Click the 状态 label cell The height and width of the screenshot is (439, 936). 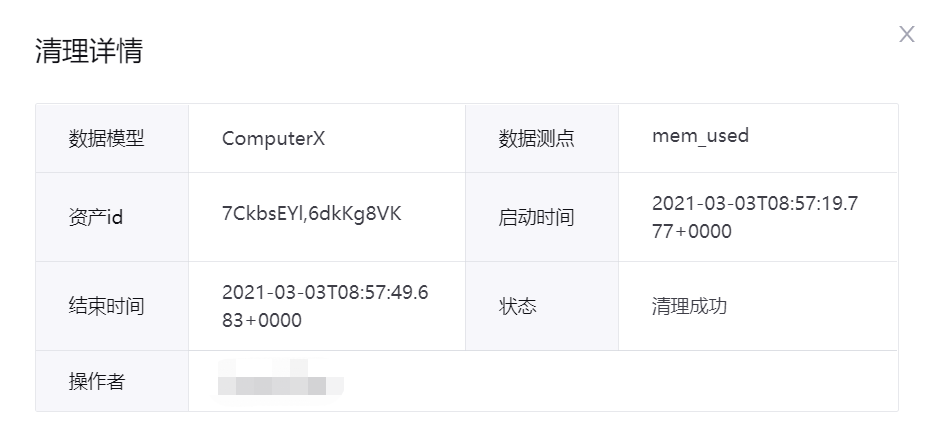[518, 306]
